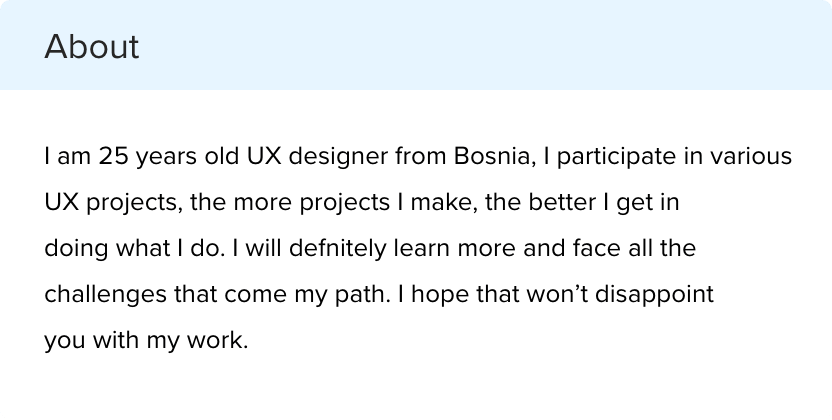832x420 pixels.
Task: Click the word better in second line
Action: (x=562, y=202)
